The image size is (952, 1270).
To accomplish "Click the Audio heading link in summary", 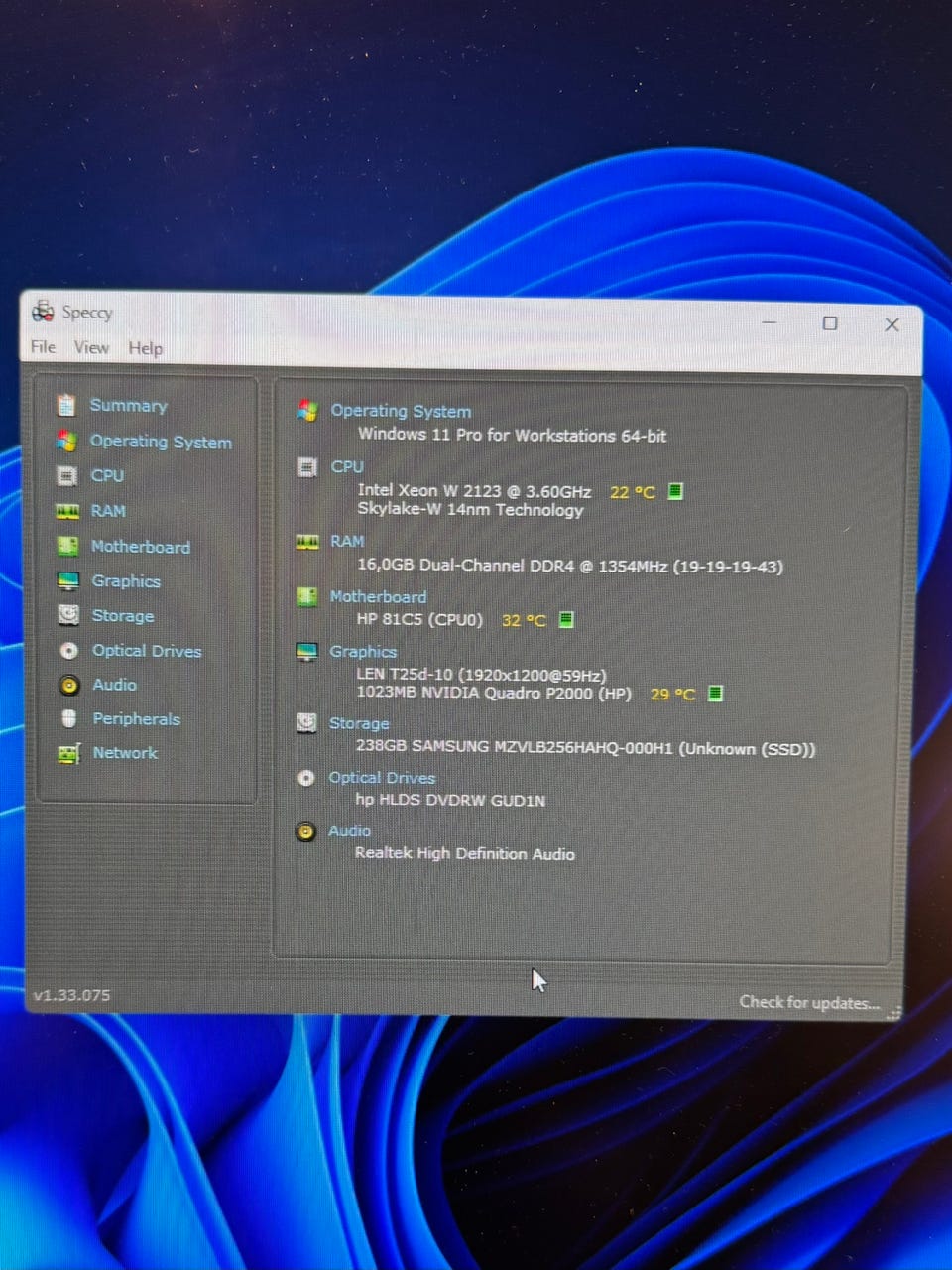I will [349, 831].
